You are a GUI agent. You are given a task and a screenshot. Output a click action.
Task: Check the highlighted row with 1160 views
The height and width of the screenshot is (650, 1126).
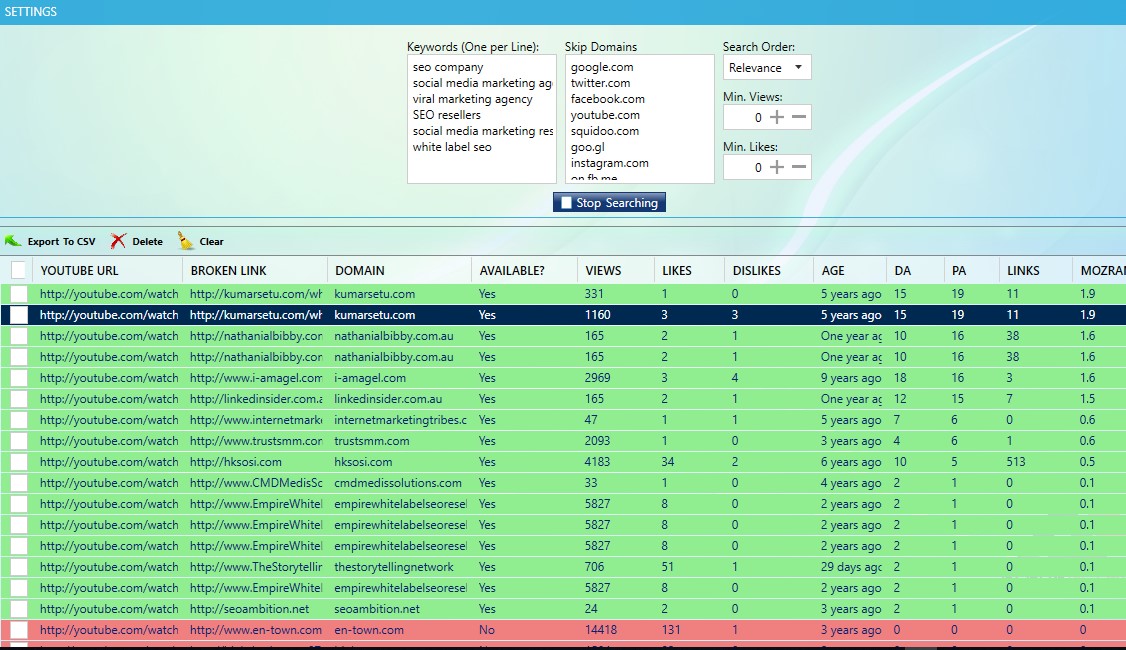point(19,315)
